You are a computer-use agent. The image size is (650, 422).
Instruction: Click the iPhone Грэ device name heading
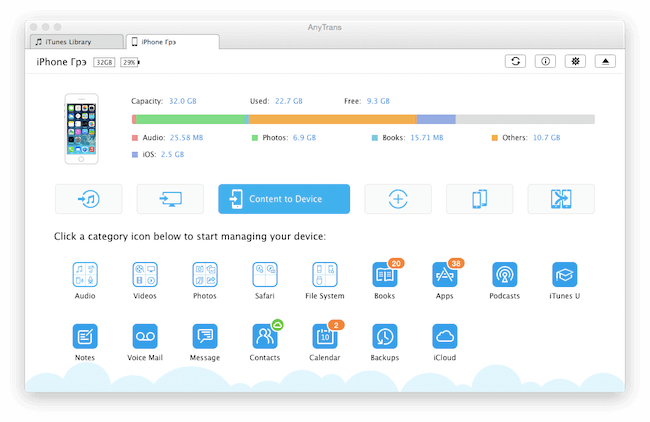(61, 62)
